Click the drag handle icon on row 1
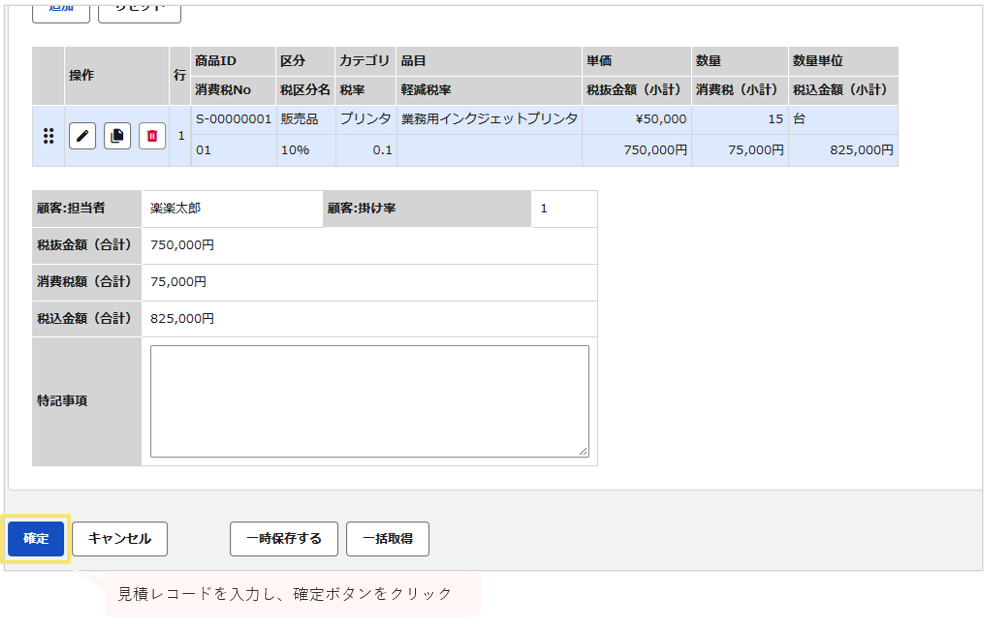The width and height of the screenshot is (987, 627). [48, 136]
